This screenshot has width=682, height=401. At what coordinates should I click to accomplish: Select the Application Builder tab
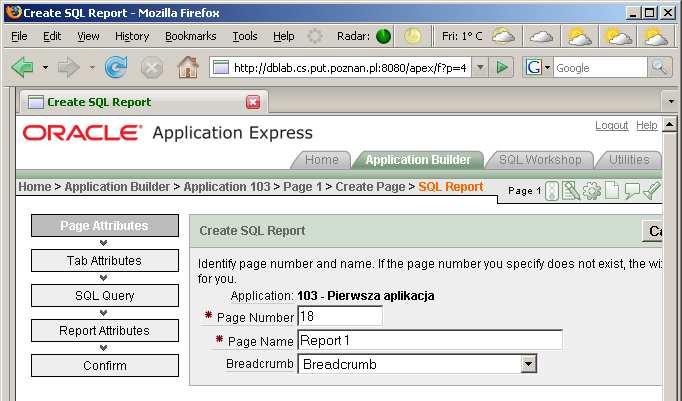[x=418, y=160]
